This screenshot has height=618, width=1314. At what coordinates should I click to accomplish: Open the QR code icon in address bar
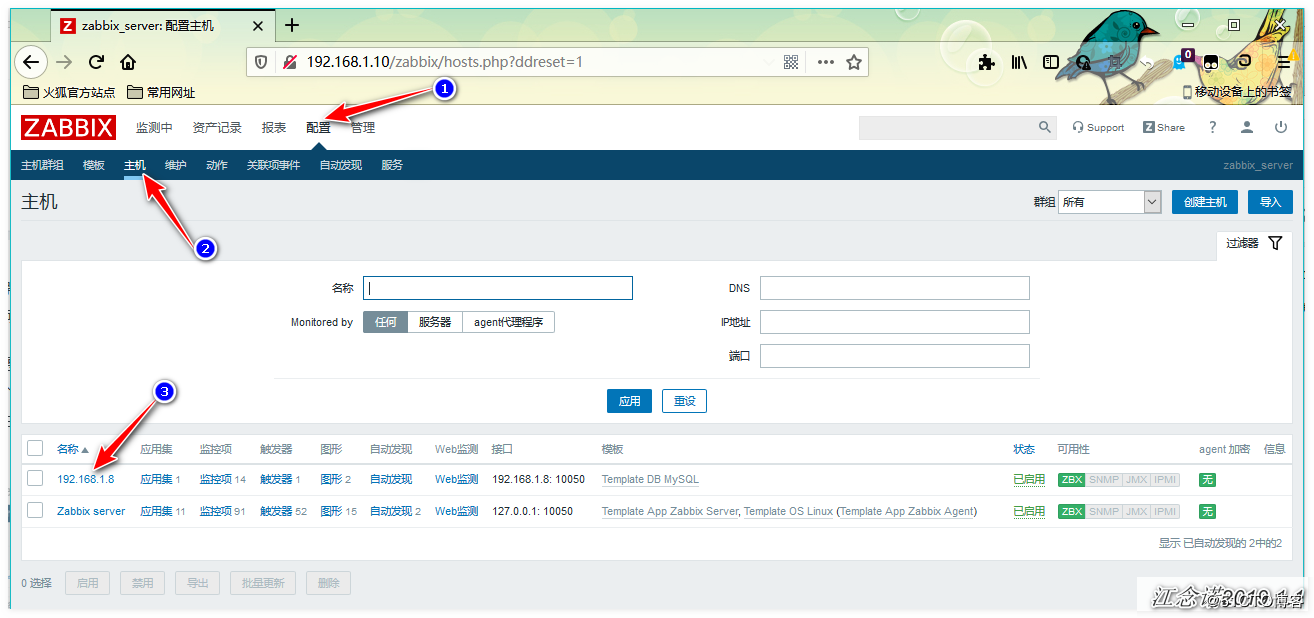791,62
